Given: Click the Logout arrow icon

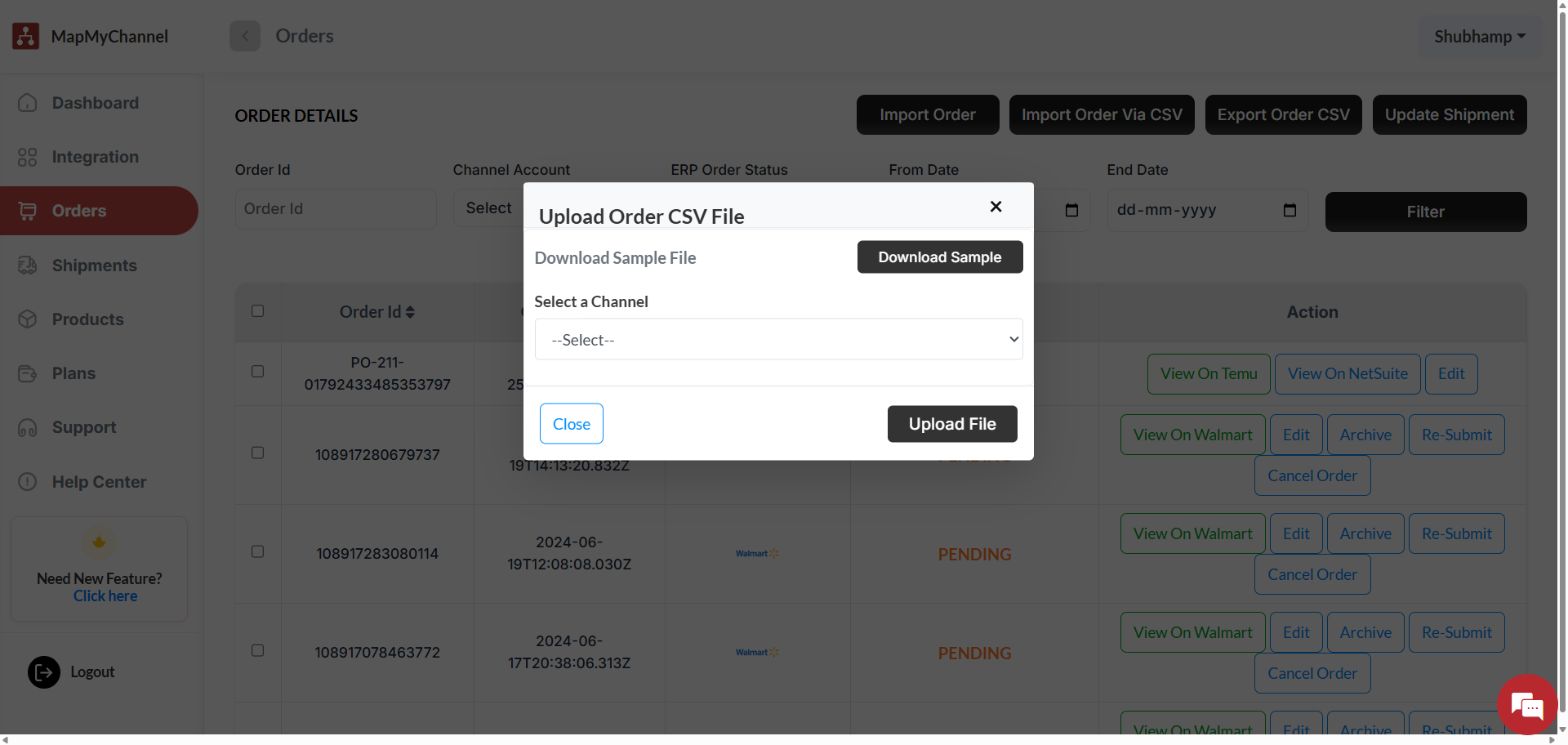Looking at the screenshot, I should tap(44, 672).
